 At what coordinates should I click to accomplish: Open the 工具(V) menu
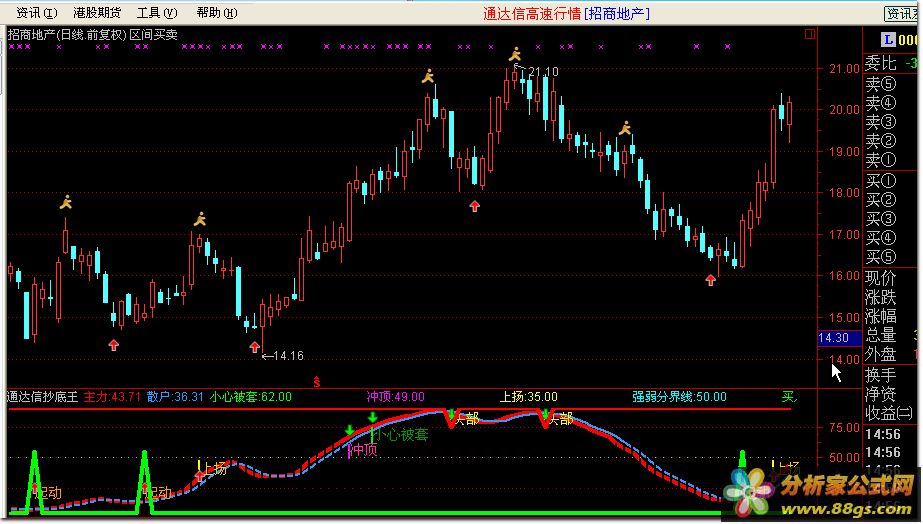pyautogui.click(x=157, y=12)
